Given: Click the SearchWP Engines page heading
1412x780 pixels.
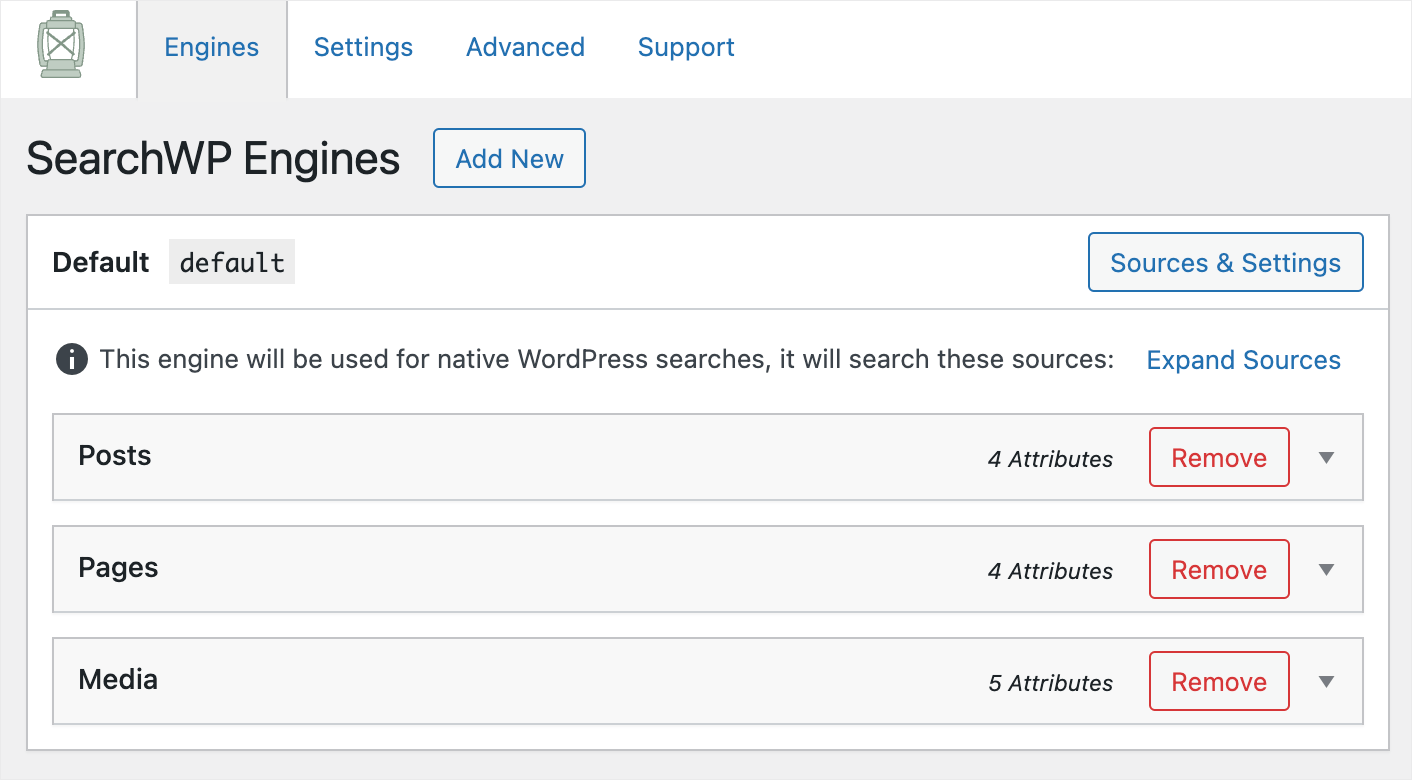Looking at the screenshot, I should (213, 159).
